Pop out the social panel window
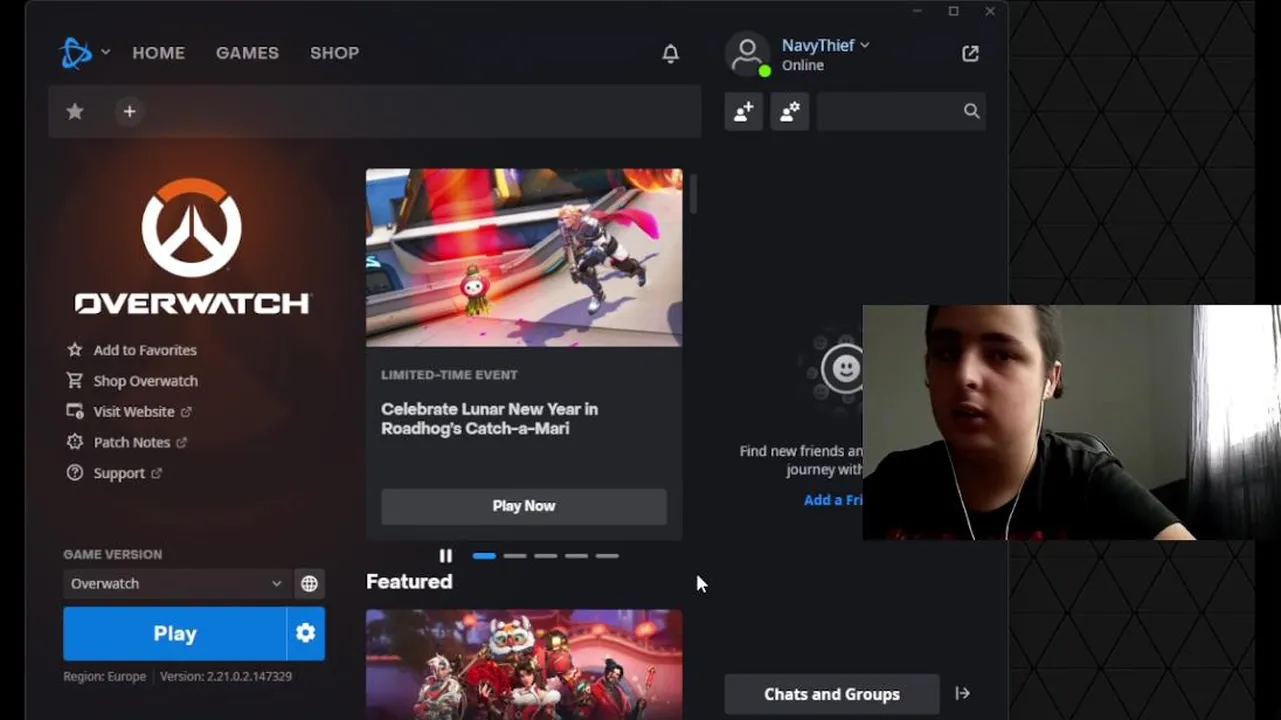Viewport: 1281px width, 720px height. [970, 54]
